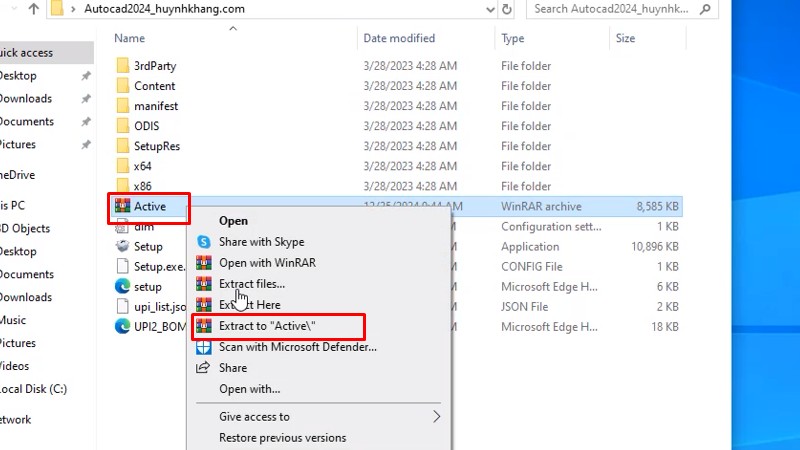
Task: Sort by the Name column header
Action: pos(130,38)
